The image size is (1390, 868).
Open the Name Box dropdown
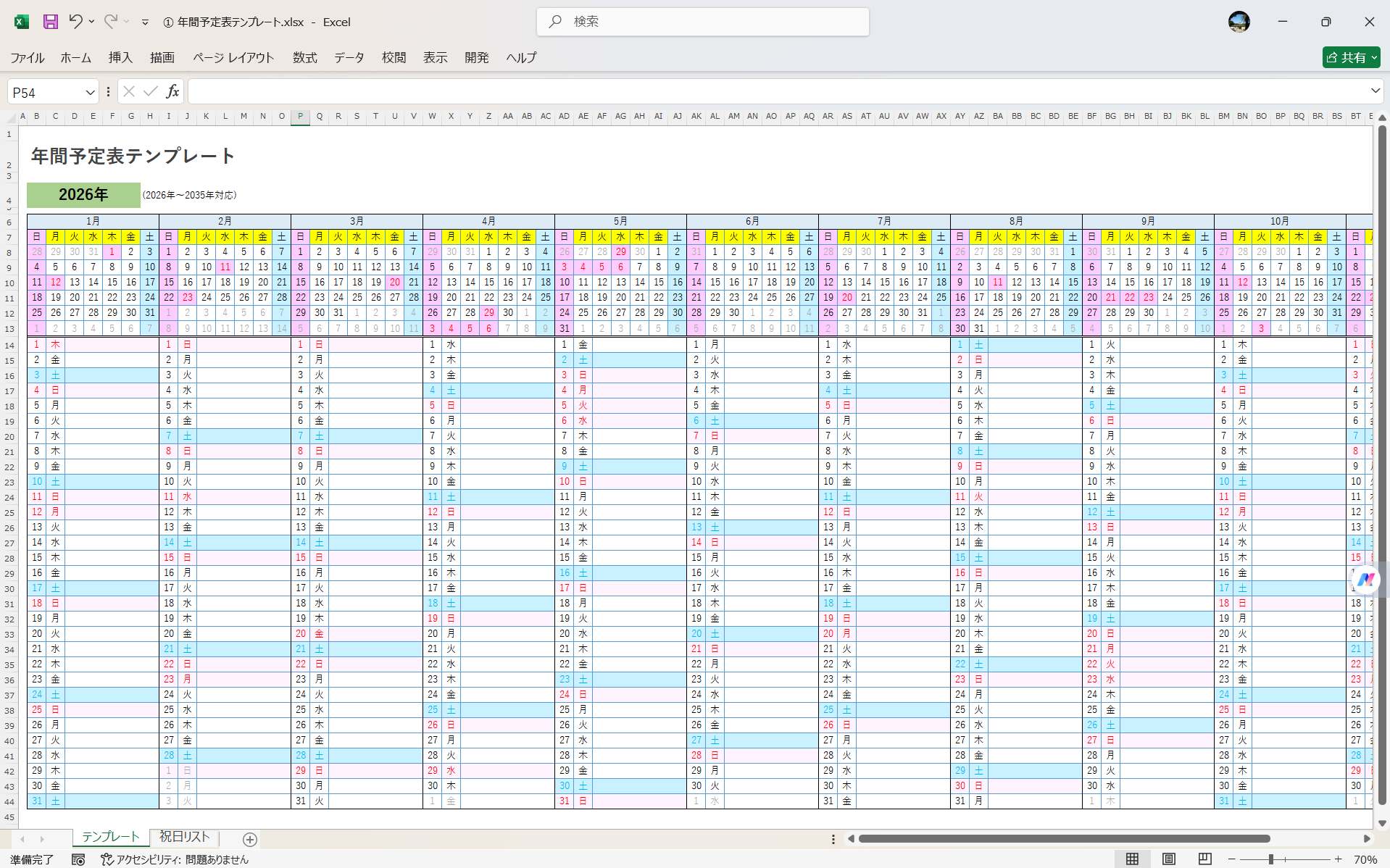(x=89, y=91)
